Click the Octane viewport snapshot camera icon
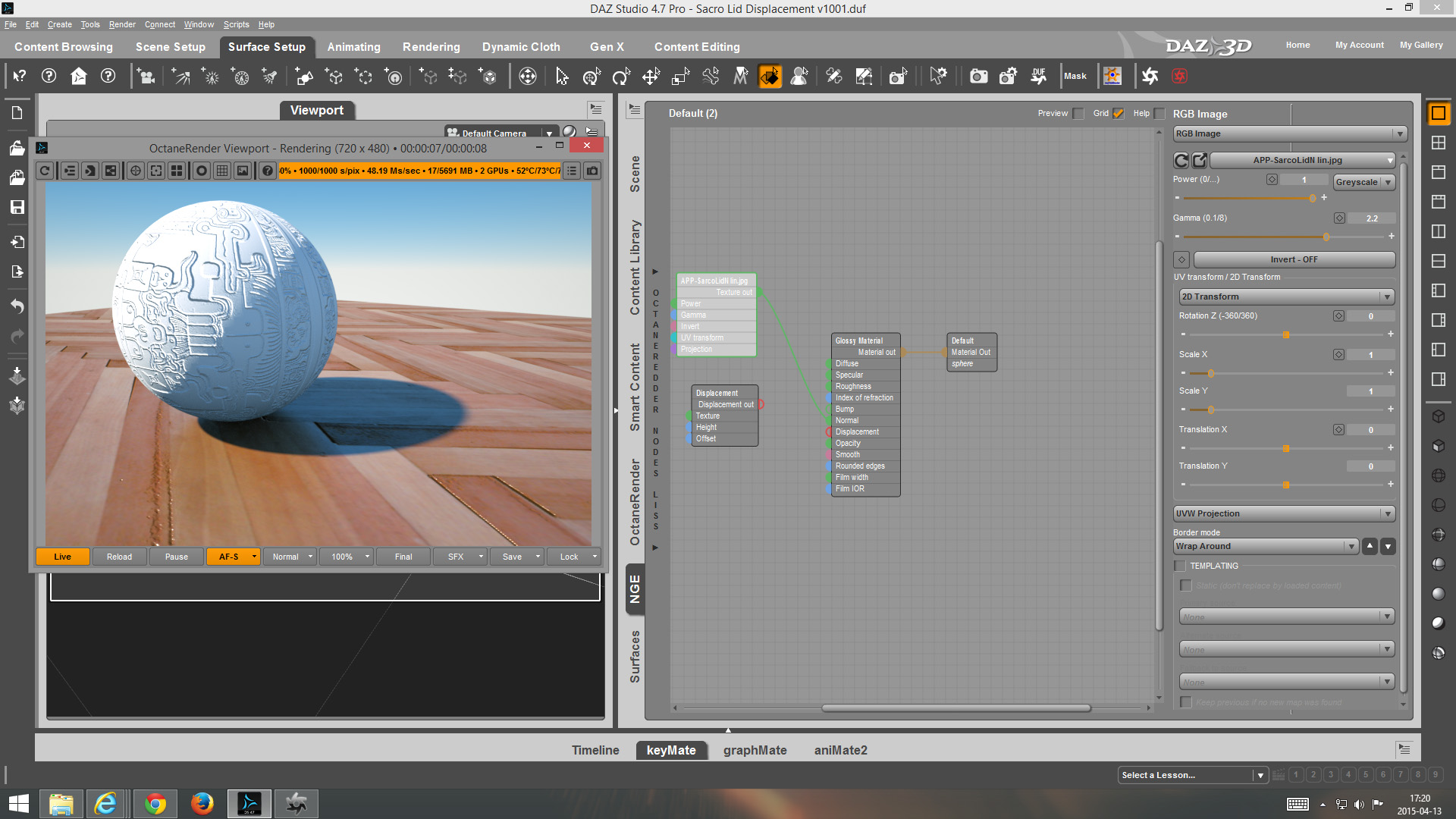 592,171
